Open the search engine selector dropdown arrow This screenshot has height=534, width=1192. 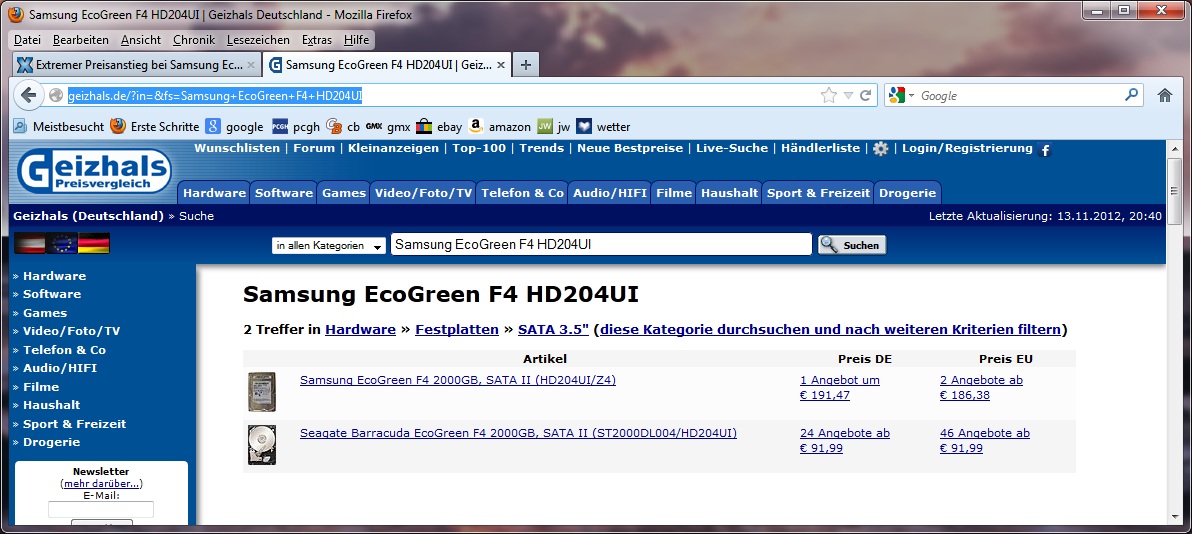(x=911, y=96)
